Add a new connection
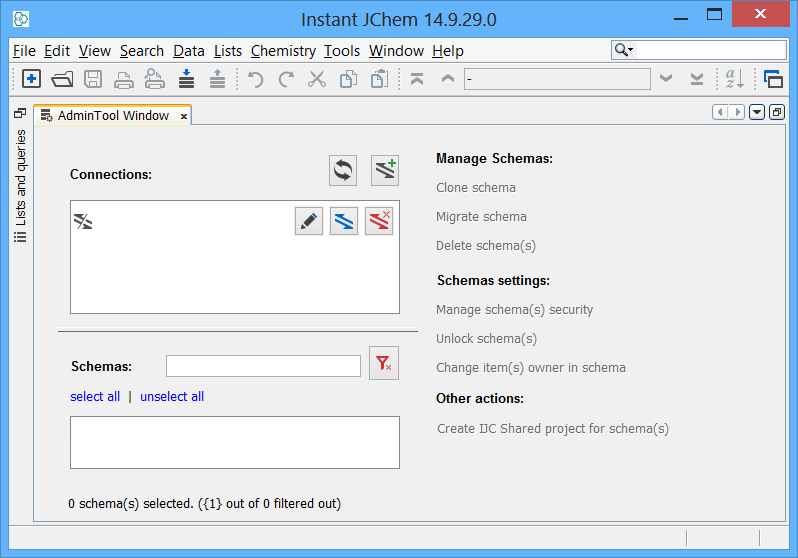Viewport: 798px width, 558px height. click(x=385, y=171)
